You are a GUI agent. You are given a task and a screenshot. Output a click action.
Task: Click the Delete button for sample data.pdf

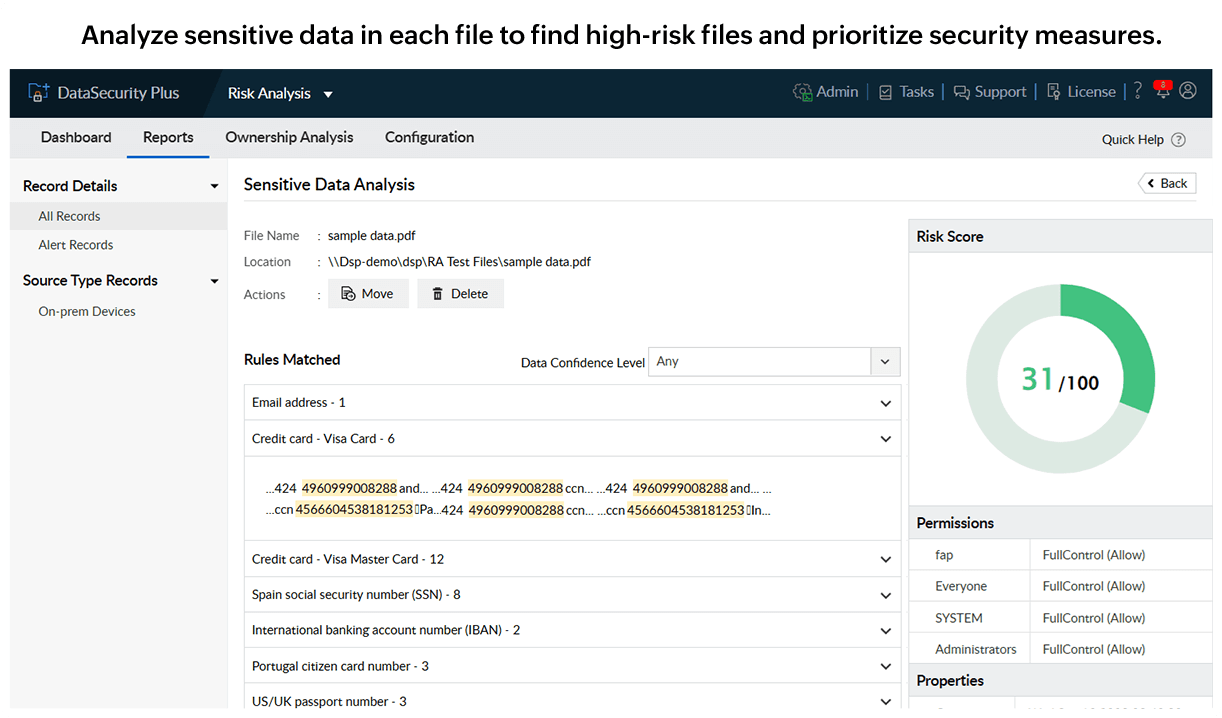point(460,293)
